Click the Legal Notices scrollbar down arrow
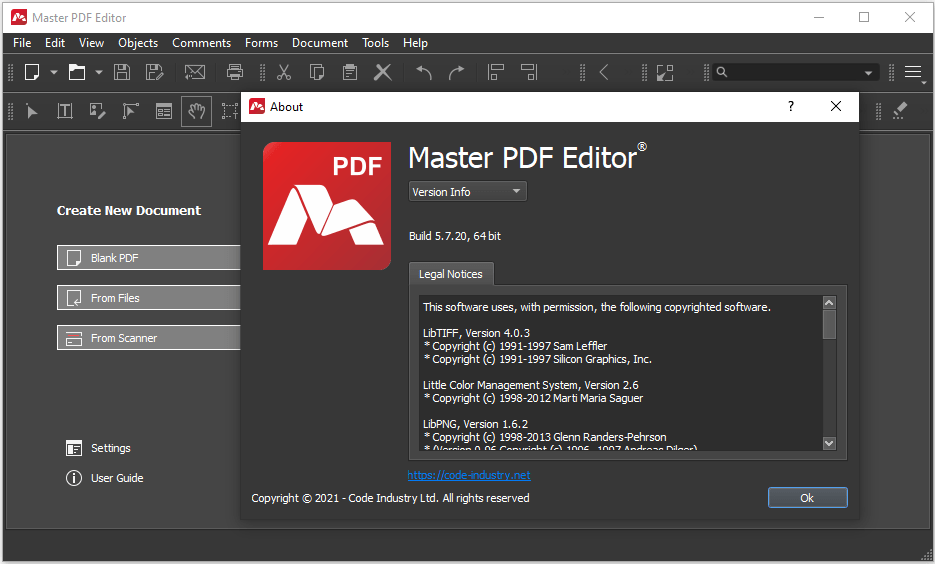 click(x=829, y=443)
